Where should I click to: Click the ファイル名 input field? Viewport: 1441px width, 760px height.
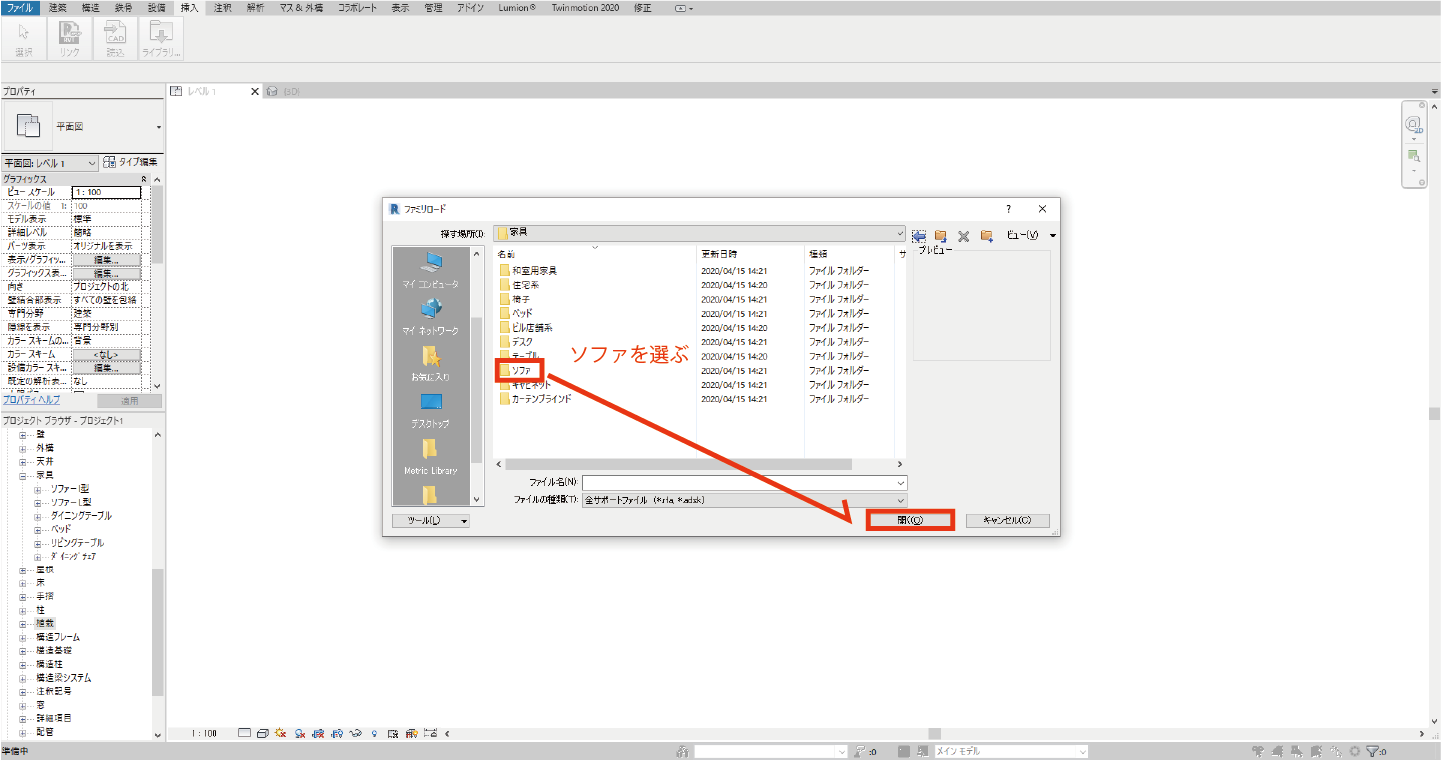743,483
